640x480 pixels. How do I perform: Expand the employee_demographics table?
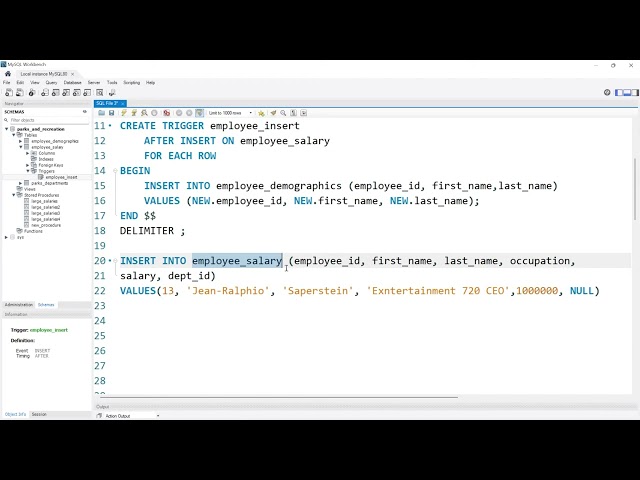pyautogui.click(x=21, y=141)
